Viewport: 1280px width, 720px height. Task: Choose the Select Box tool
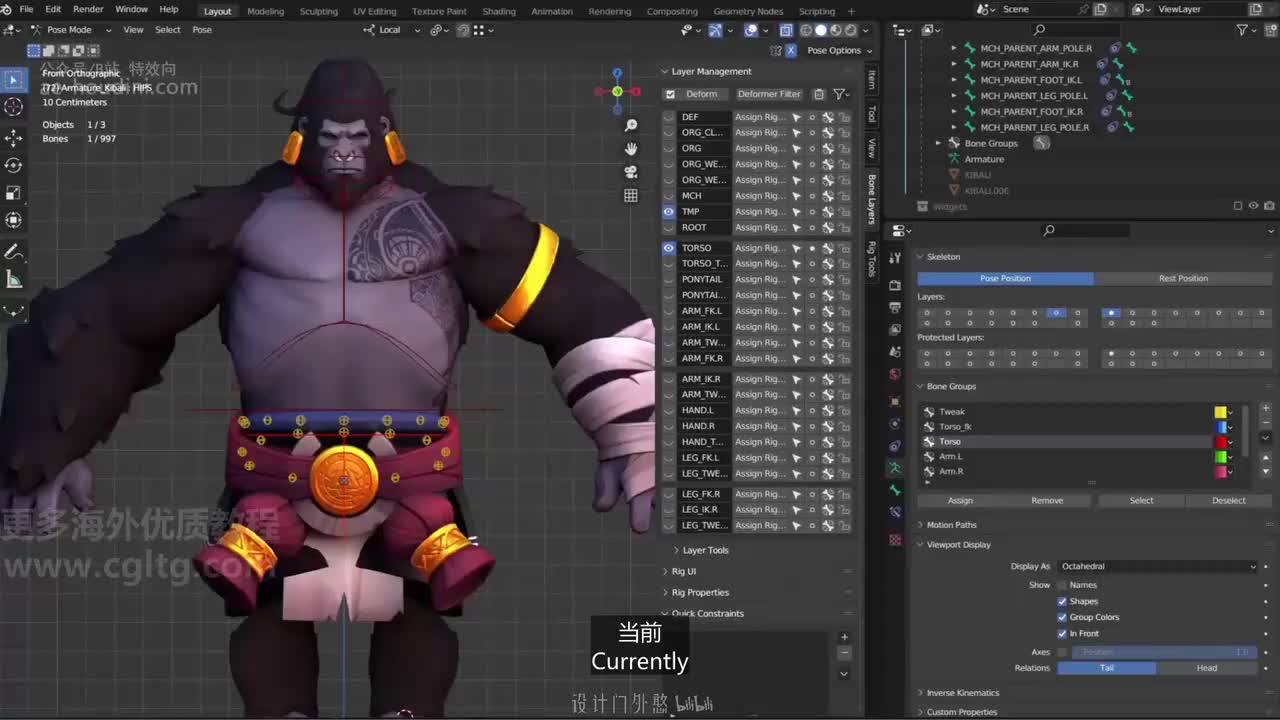[14, 78]
